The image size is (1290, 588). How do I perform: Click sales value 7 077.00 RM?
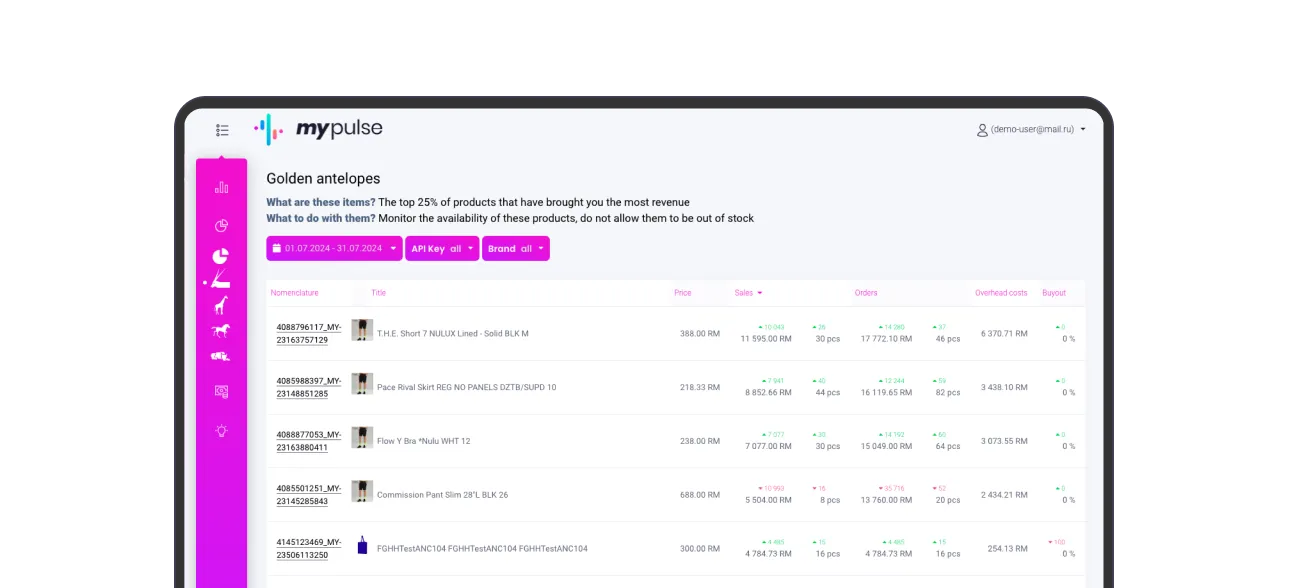coord(769,447)
